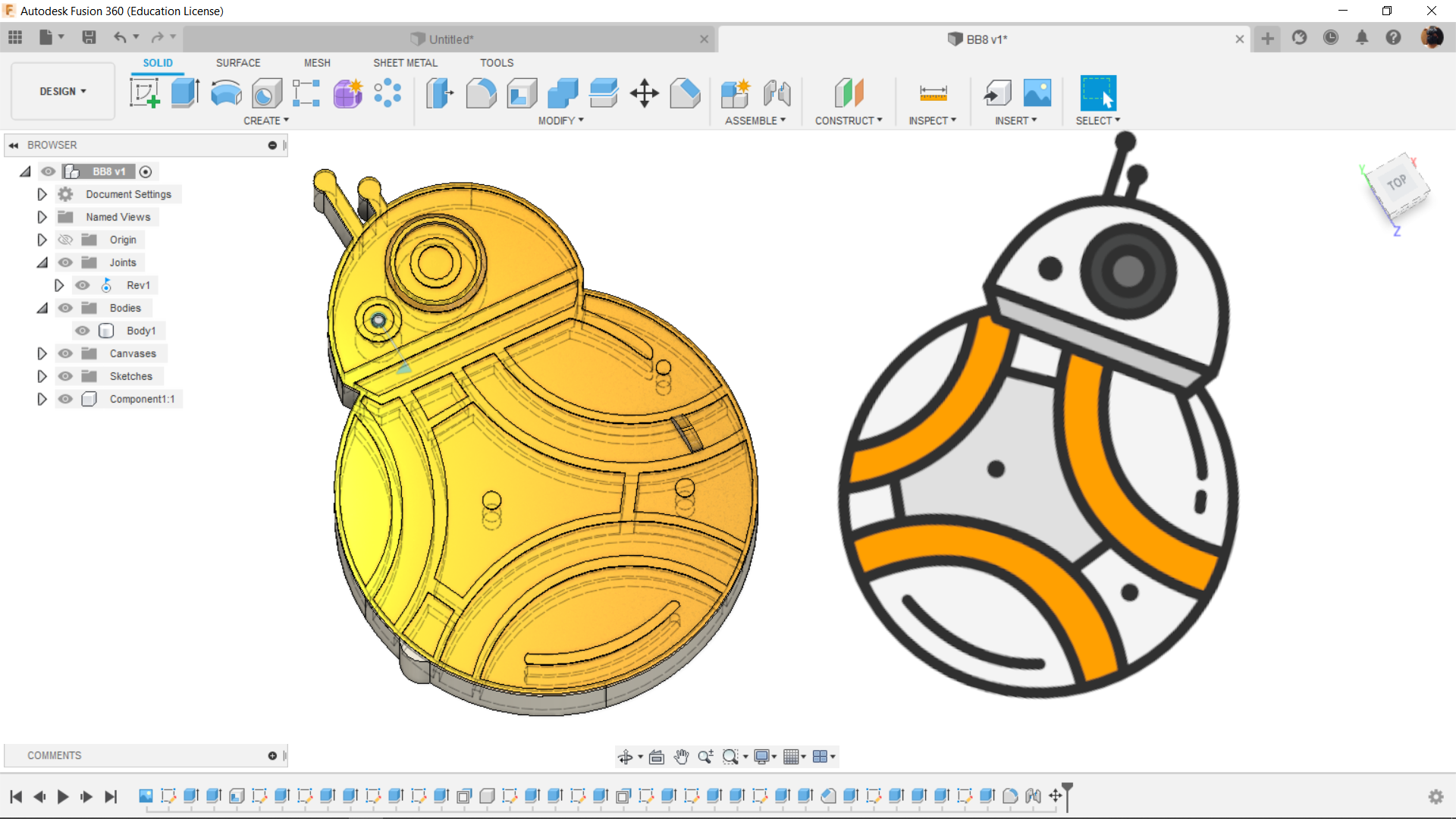Switch to the Untitled document tab

(450, 39)
